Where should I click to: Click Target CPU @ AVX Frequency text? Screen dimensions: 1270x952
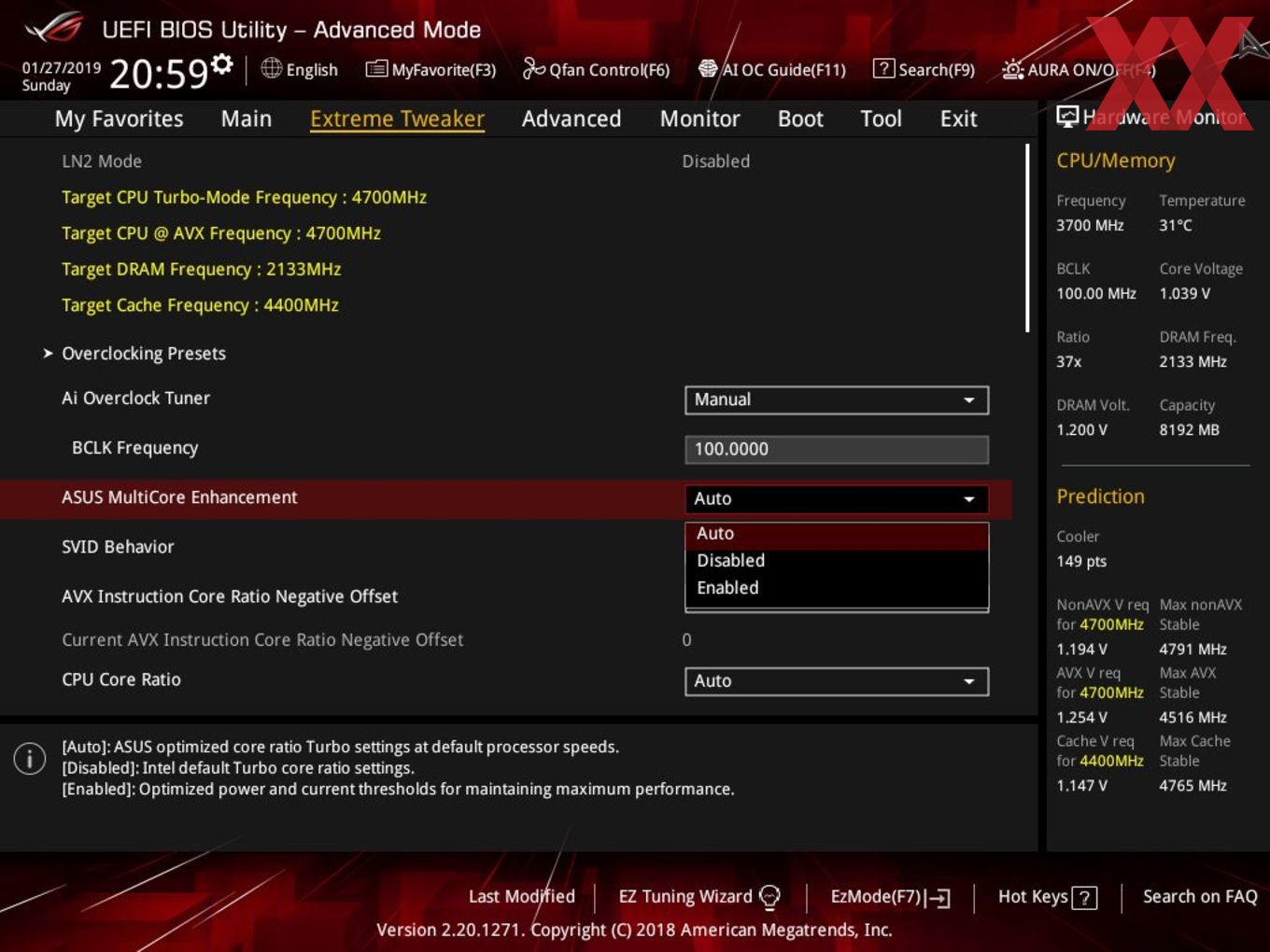coord(221,233)
